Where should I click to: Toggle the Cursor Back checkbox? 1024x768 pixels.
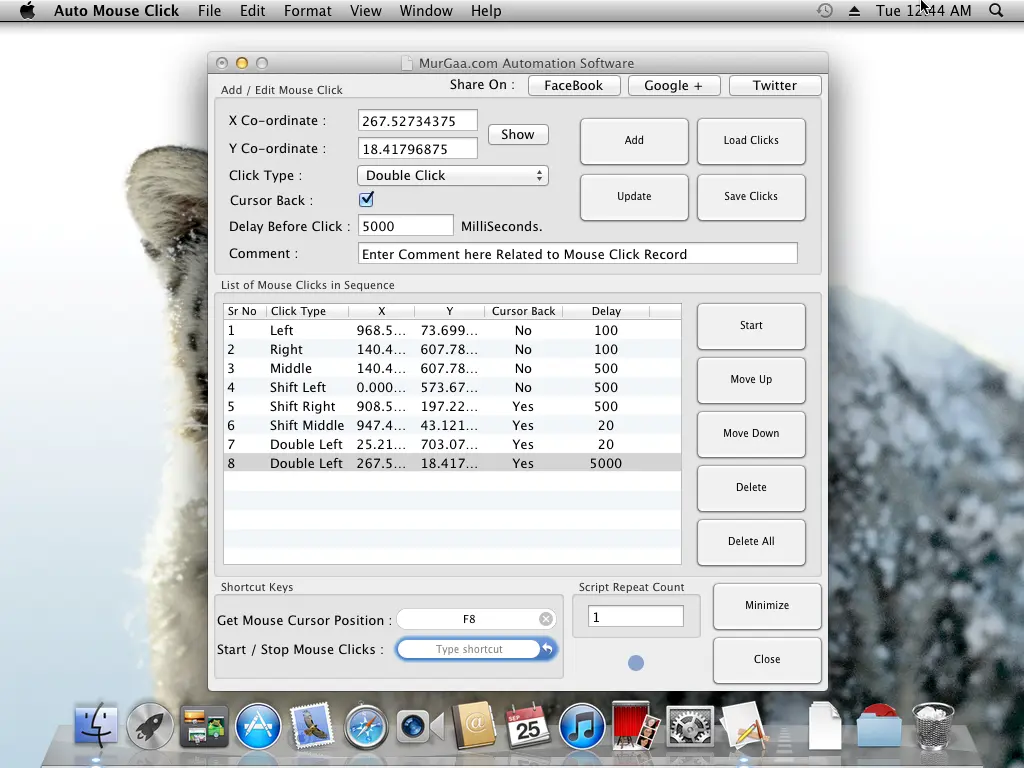click(367, 200)
